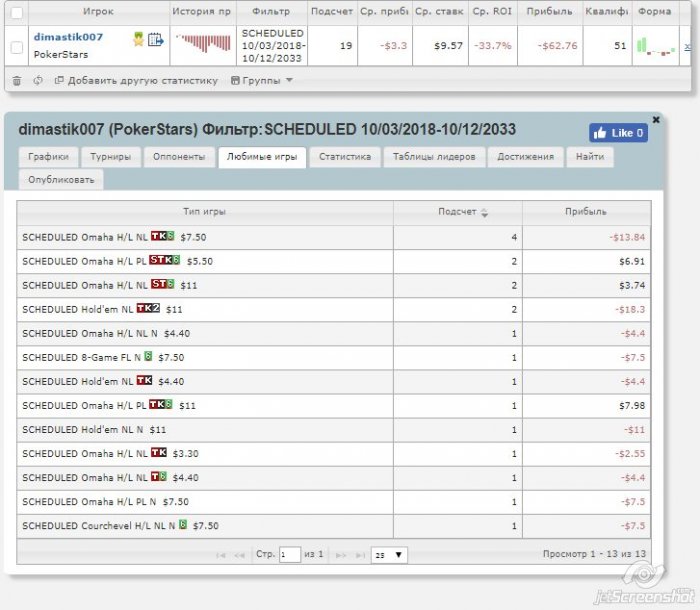700x610 pixels.
Task: Click the Игрок column header
Action: click(x=99, y=13)
